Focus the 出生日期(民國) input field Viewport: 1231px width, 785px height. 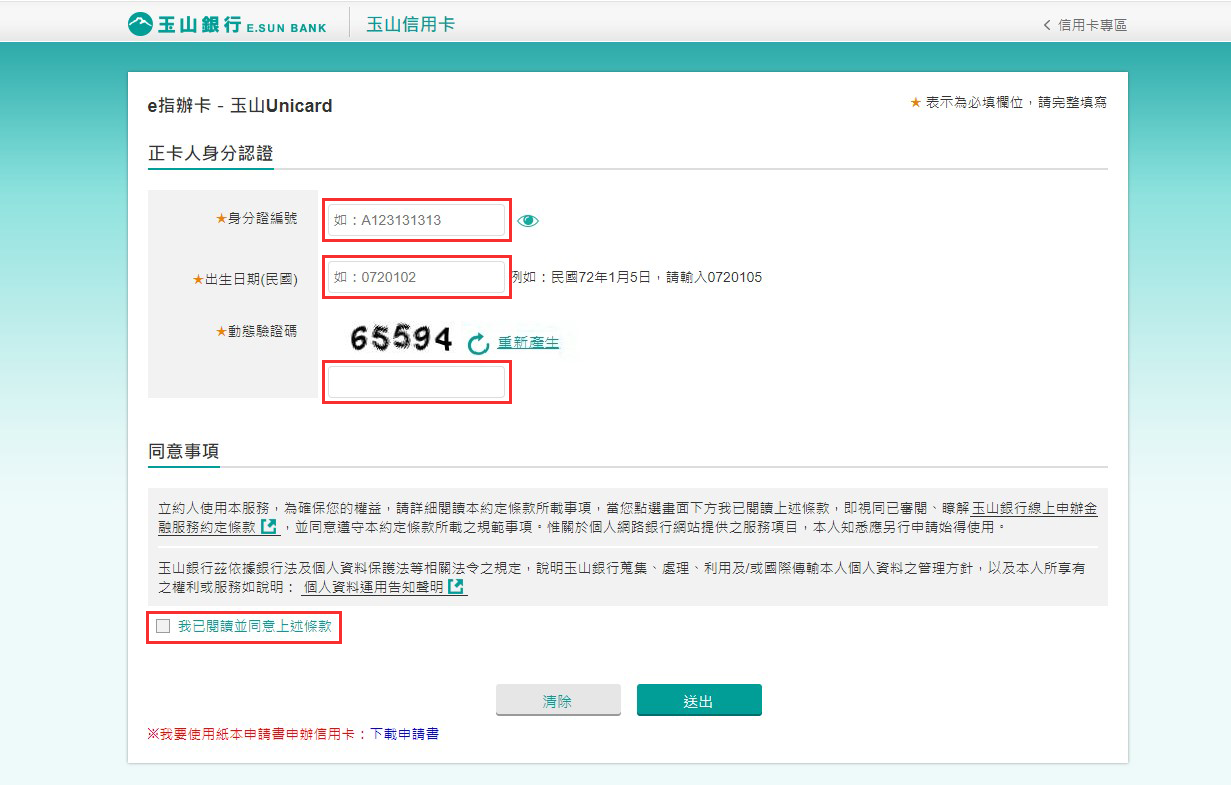point(417,277)
